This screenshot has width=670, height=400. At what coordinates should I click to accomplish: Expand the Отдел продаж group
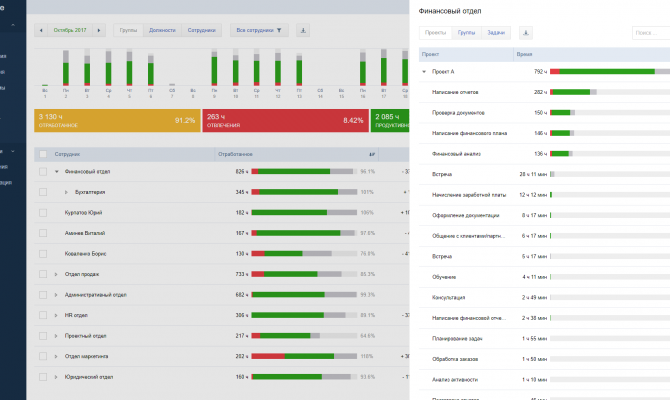pyautogui.click(x=56, y=274)
